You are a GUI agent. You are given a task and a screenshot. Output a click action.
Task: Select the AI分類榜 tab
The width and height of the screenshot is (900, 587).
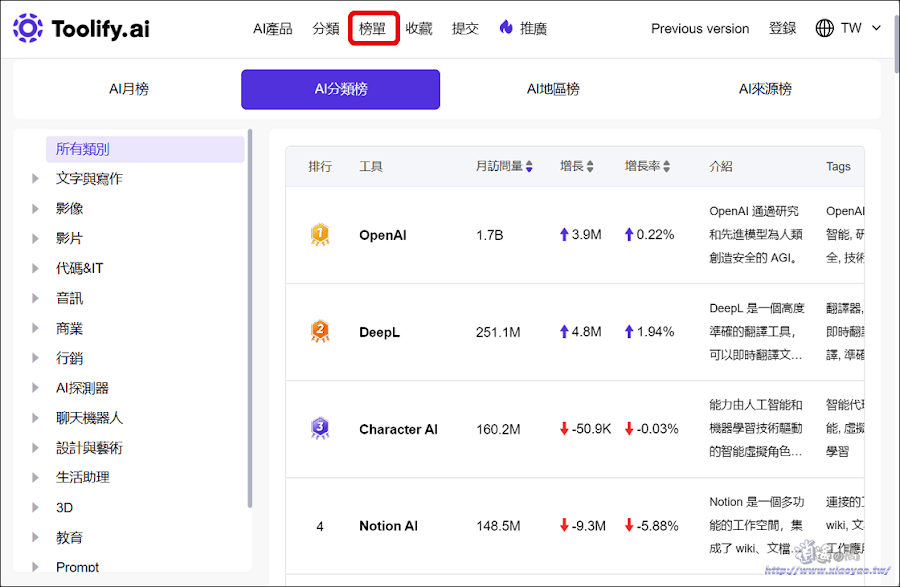tap(340, 89)
